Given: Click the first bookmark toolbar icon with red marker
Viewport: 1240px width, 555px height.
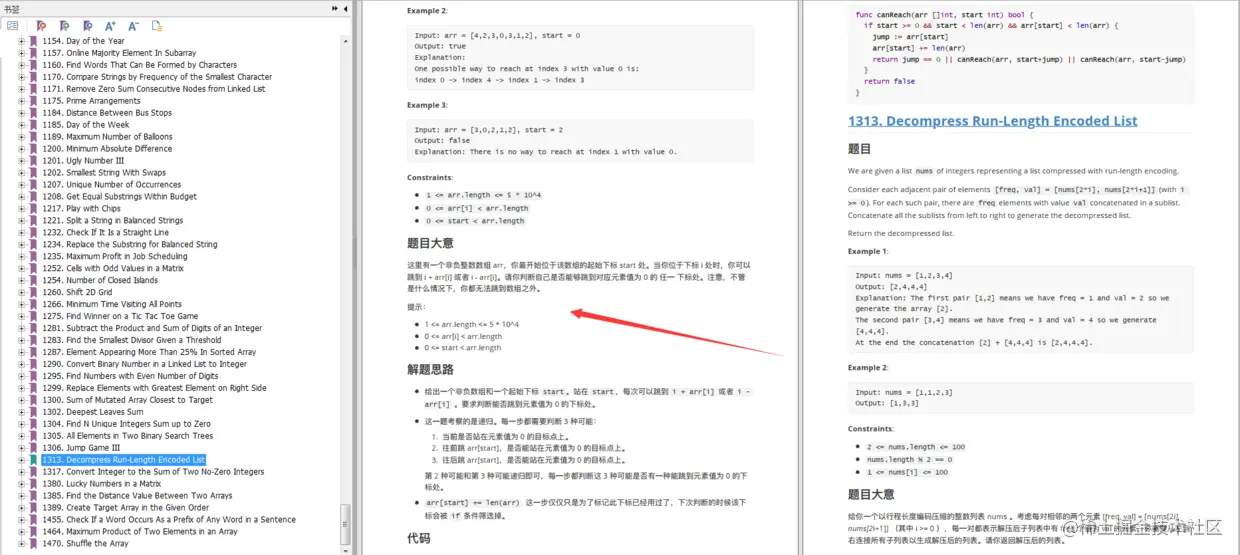Looking at the screenshot, I should coord(41,25).
